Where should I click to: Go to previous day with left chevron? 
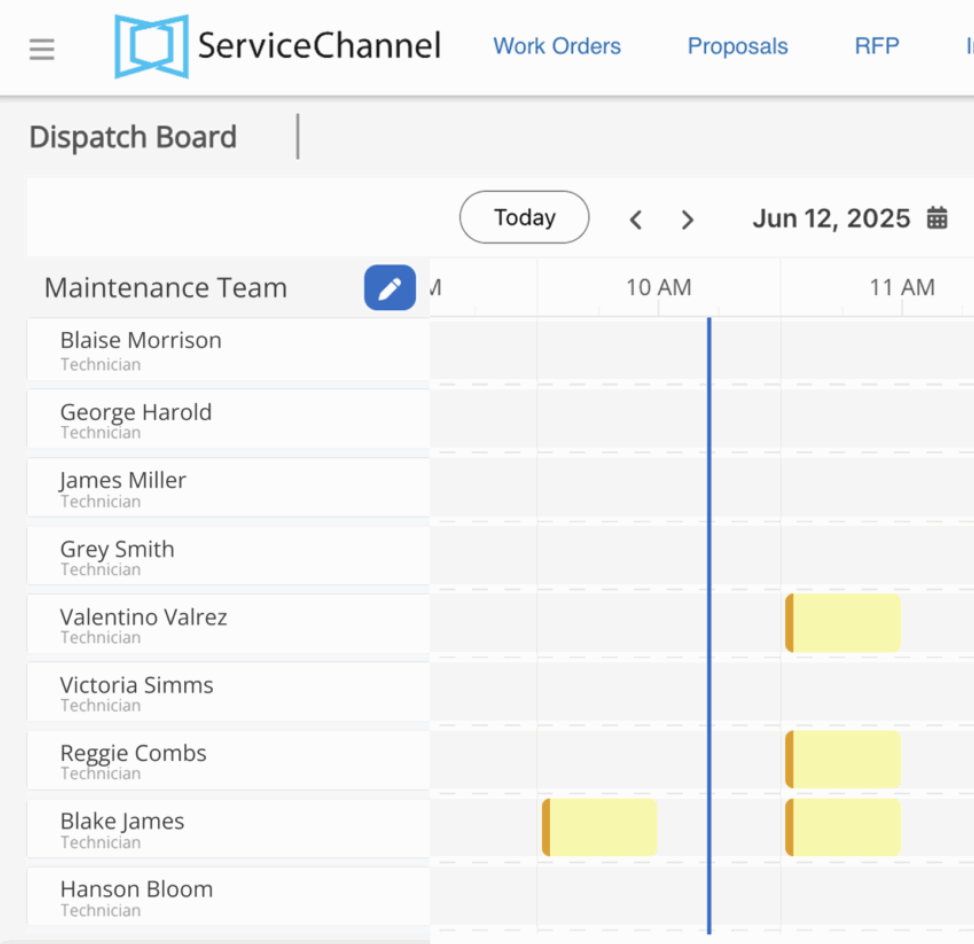click(635, 219)
